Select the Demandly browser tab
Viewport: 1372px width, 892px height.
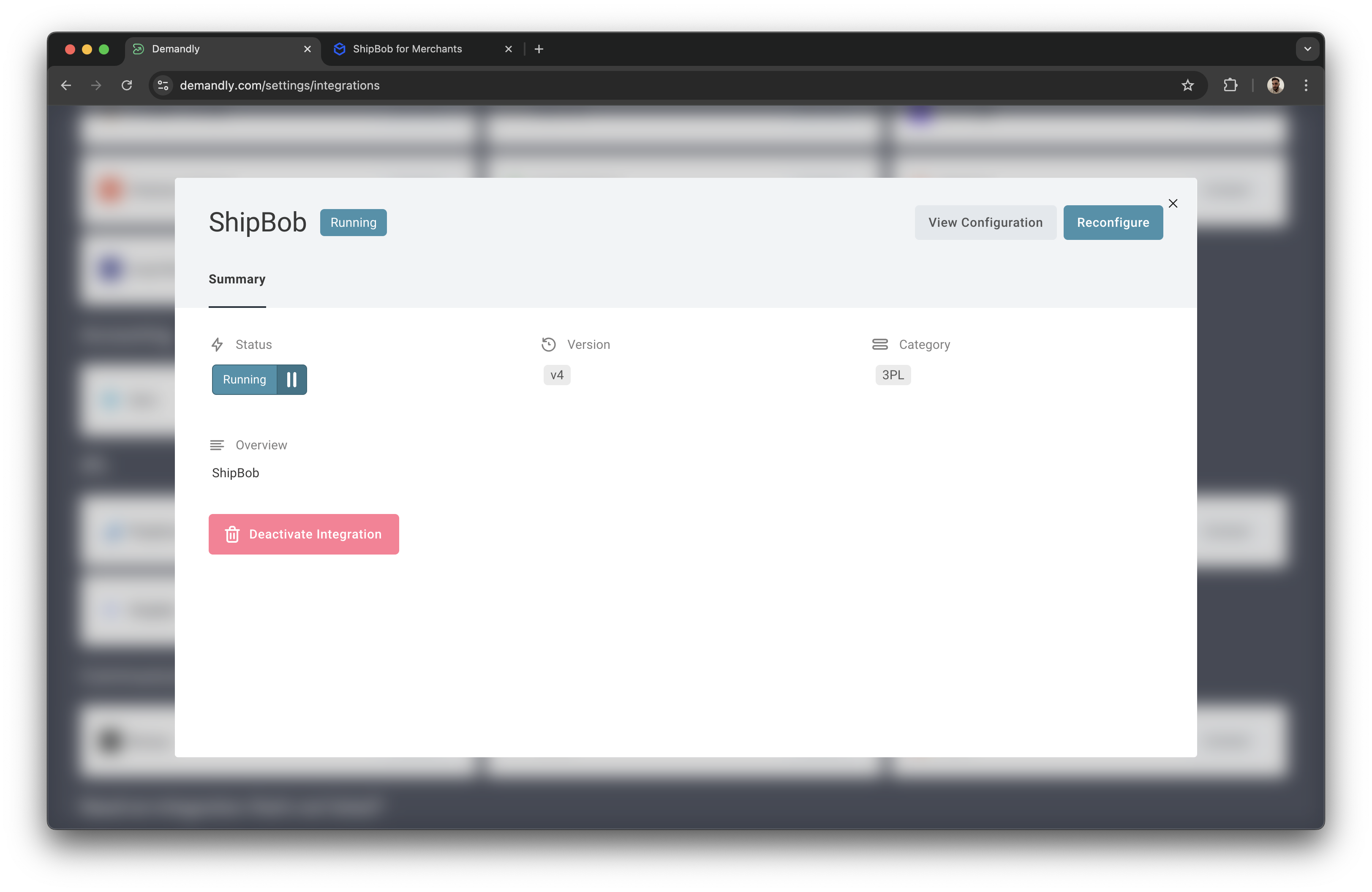click(x=175, y=49)
